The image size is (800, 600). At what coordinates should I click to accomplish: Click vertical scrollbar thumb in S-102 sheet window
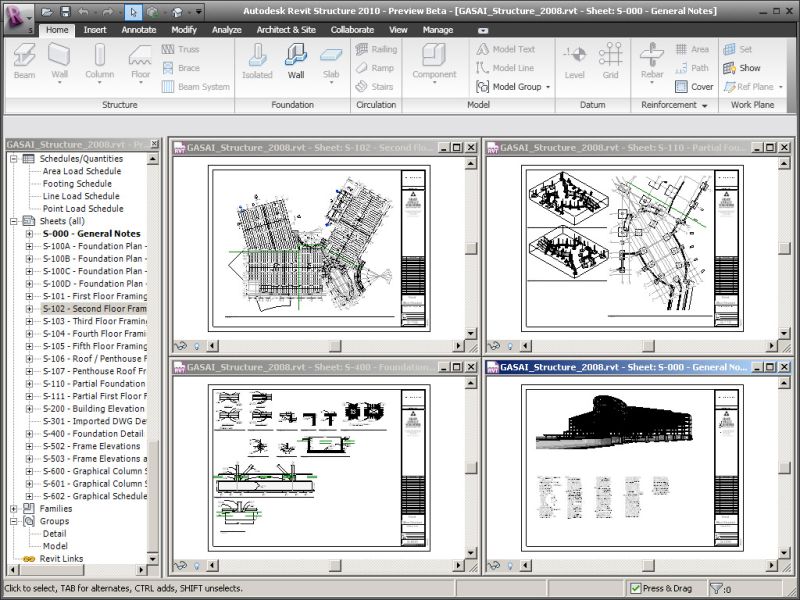tap(471, 248)
